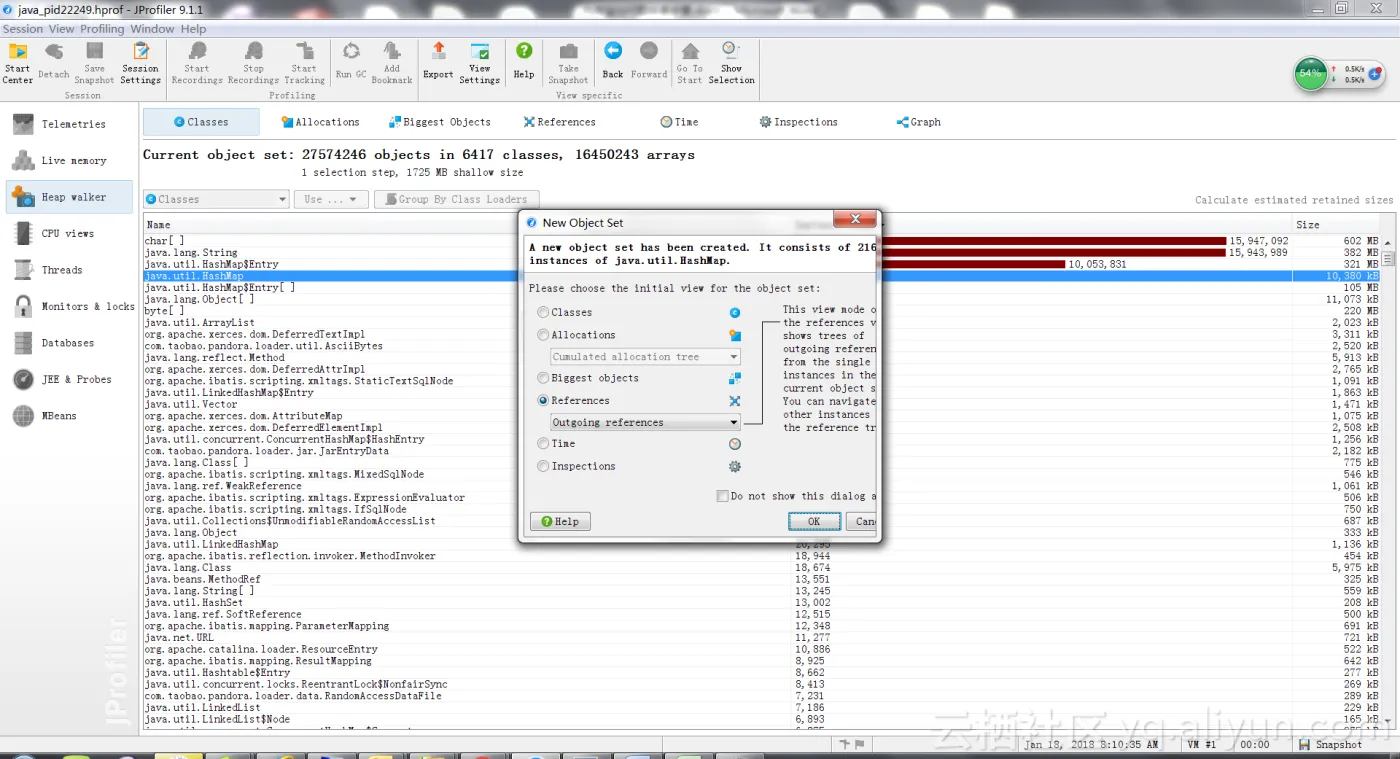Click Show Selection toolbar icon
This screenshot has height=759, width=1400.
[732, 62]
